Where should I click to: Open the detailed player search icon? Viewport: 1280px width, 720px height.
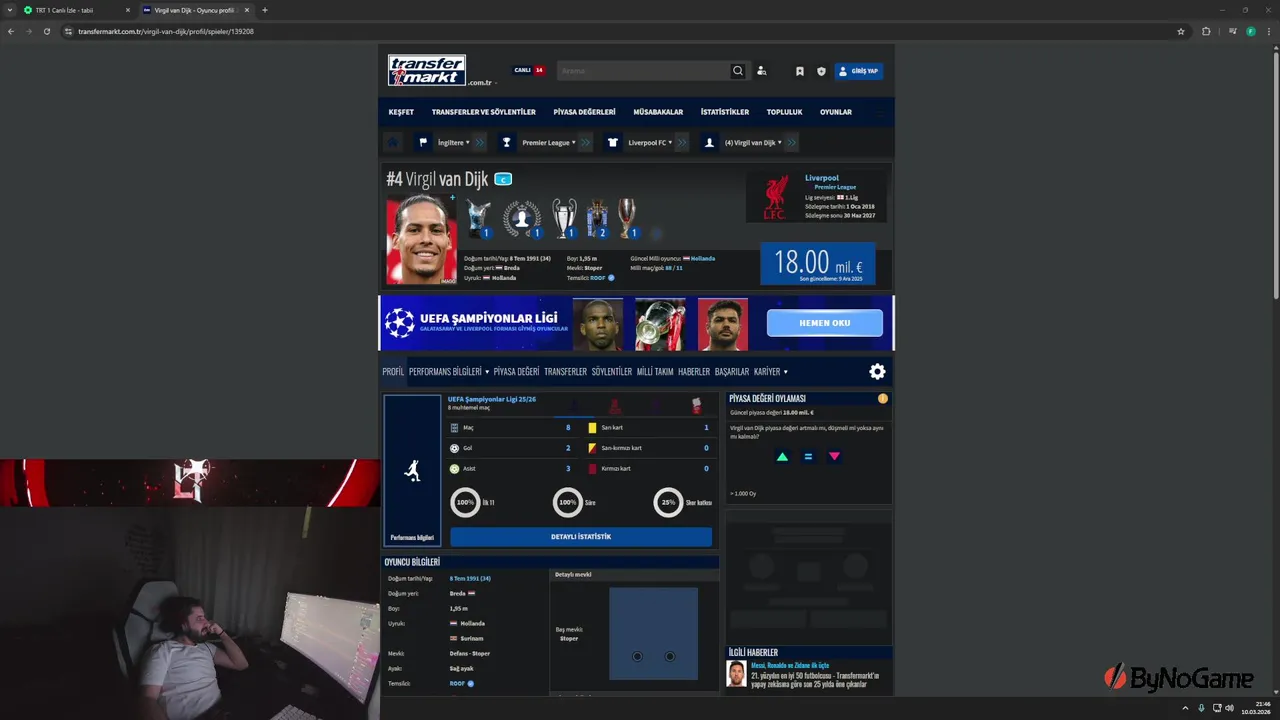(762, 71)
